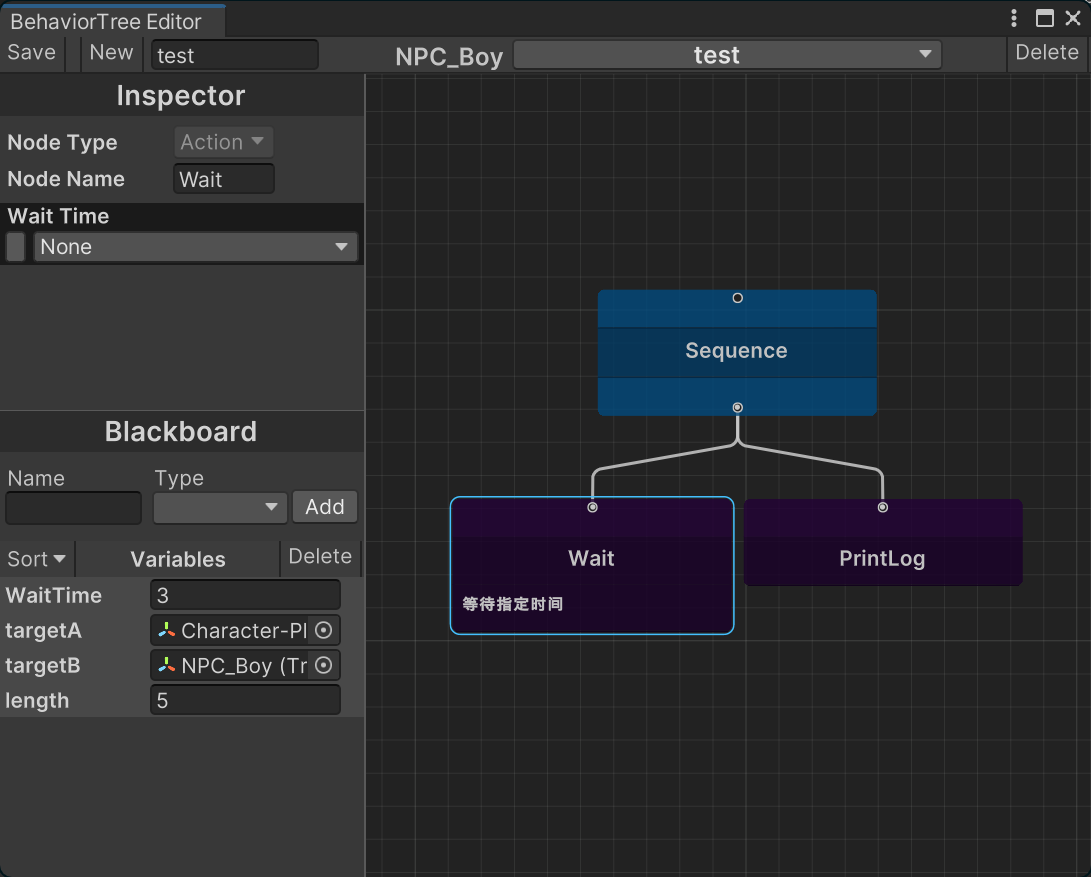Click the Sequence node's top input port
1091x877 pixels.
[737, 298]
